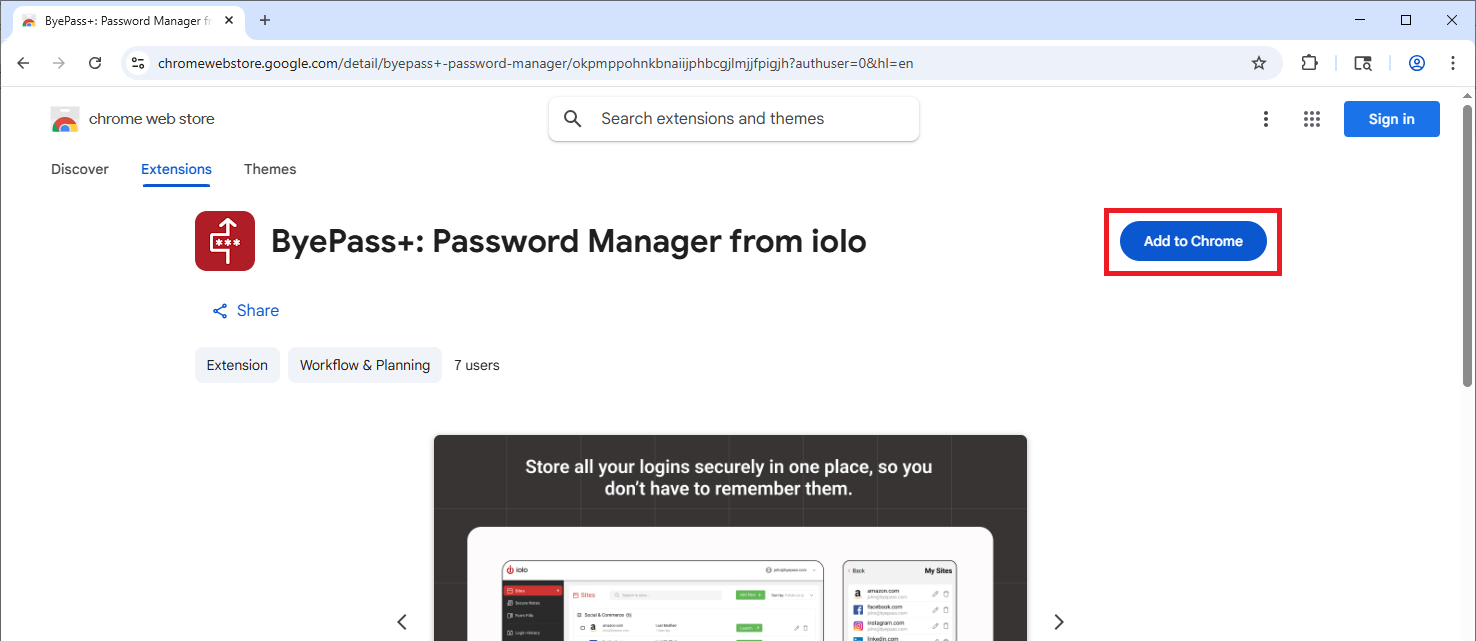Viewport: 1476px width, 641px height.
Task: Select the Workflow & Planning category chip
Action: point(365,365)
